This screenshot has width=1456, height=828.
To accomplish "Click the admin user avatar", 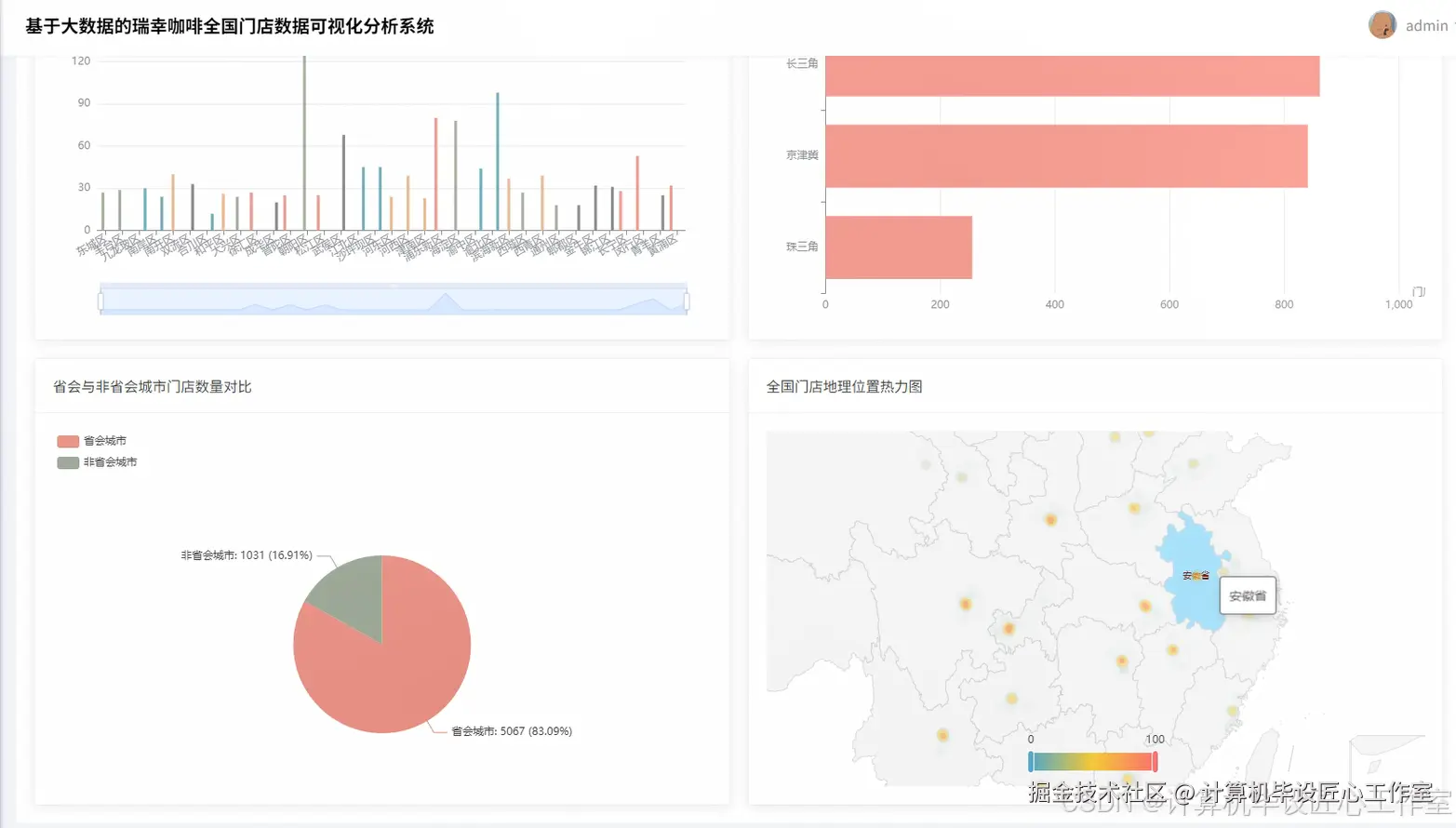I will tap(1382, 25).
